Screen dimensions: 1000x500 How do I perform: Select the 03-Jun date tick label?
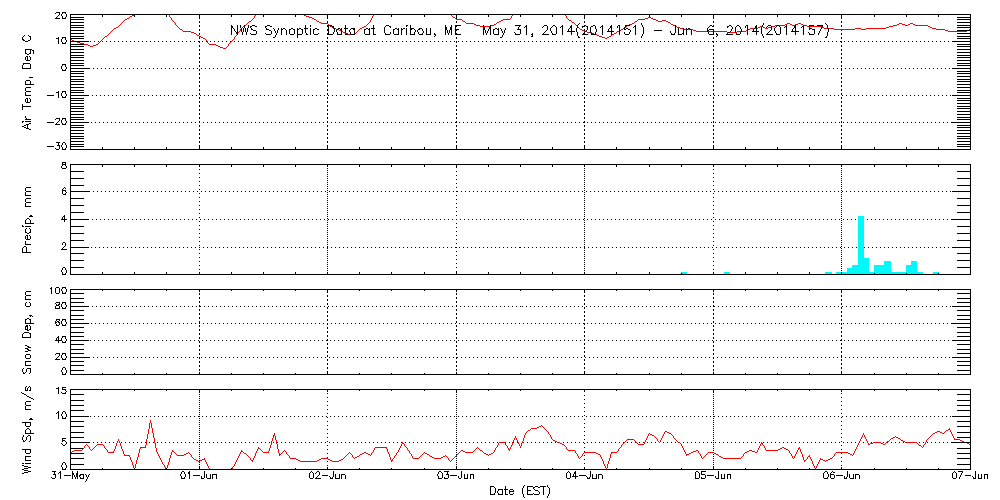click(x=456, y=477)
